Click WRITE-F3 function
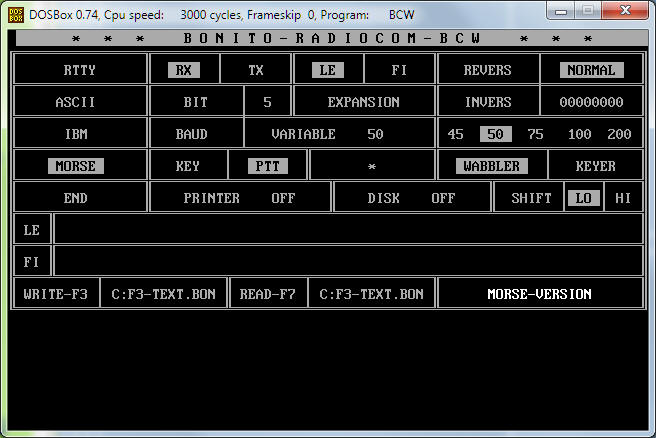The height and width of the screenshot is (438, 656). pos(56,294)
